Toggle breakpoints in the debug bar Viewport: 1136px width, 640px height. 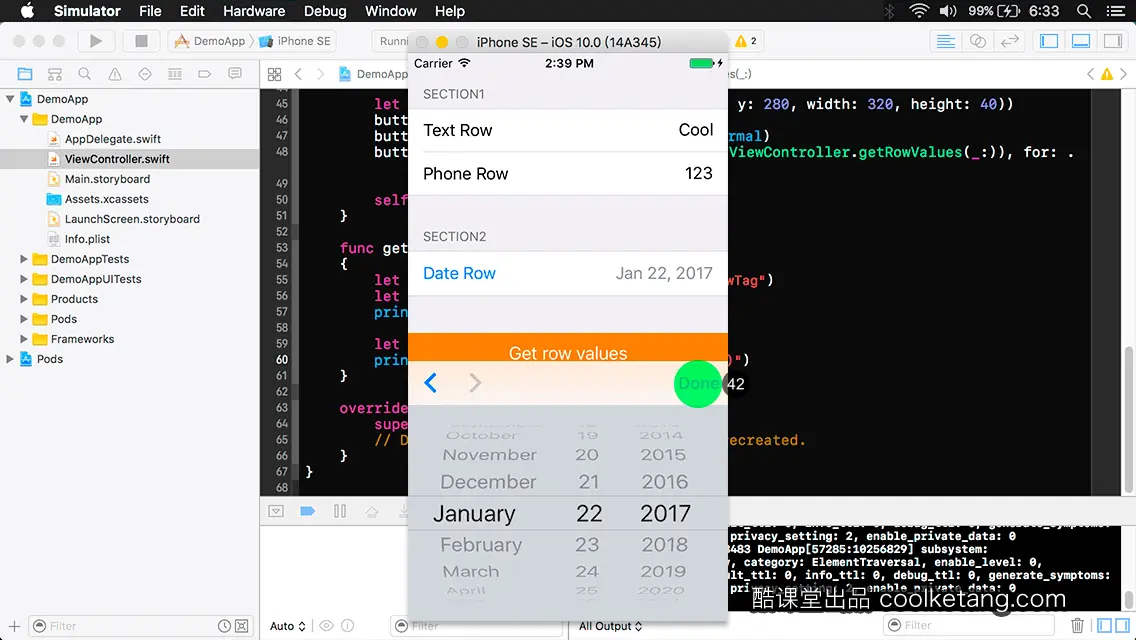click(307, 511)
